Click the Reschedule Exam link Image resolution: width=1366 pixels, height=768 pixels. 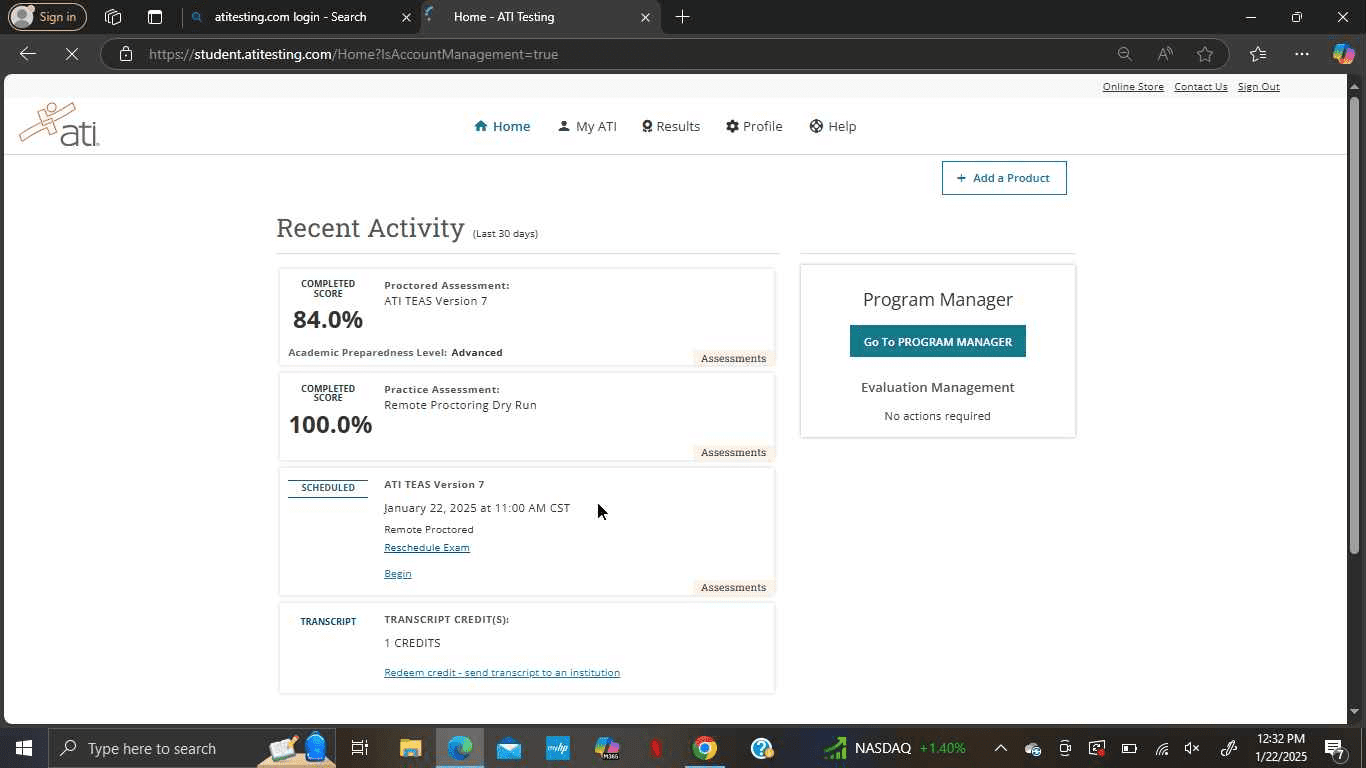(427, 548)
